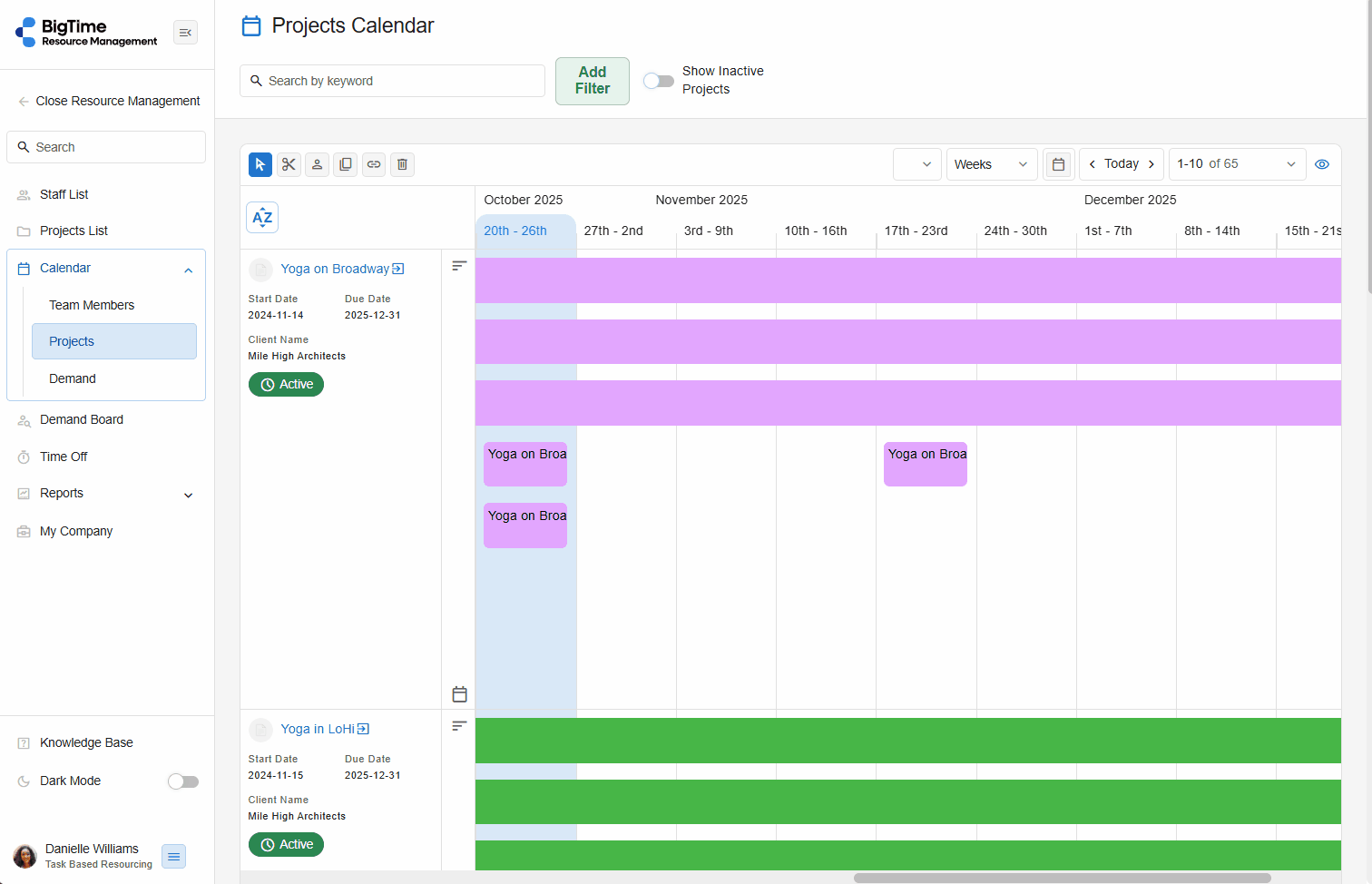Click the link chain toolbar icon
1372x884 pixels.
point(374,164)
